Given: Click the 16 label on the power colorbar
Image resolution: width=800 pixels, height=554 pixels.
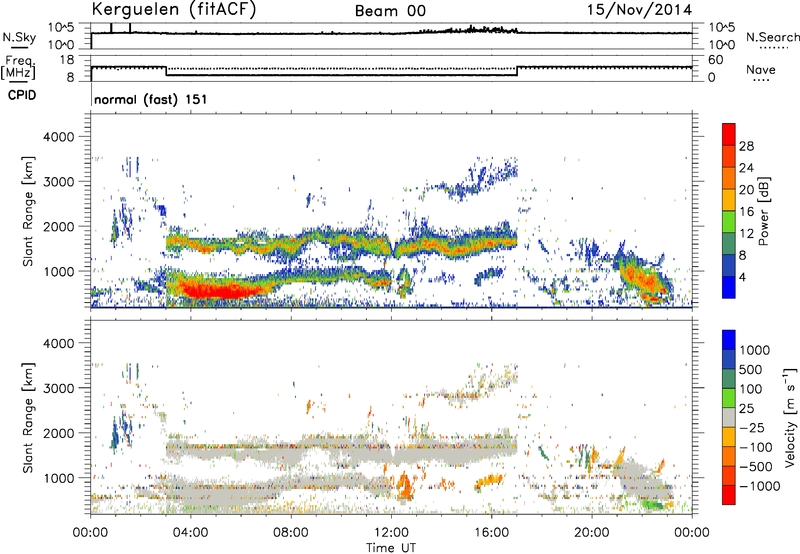Looking at the screenshot, I should coord(746,212).
